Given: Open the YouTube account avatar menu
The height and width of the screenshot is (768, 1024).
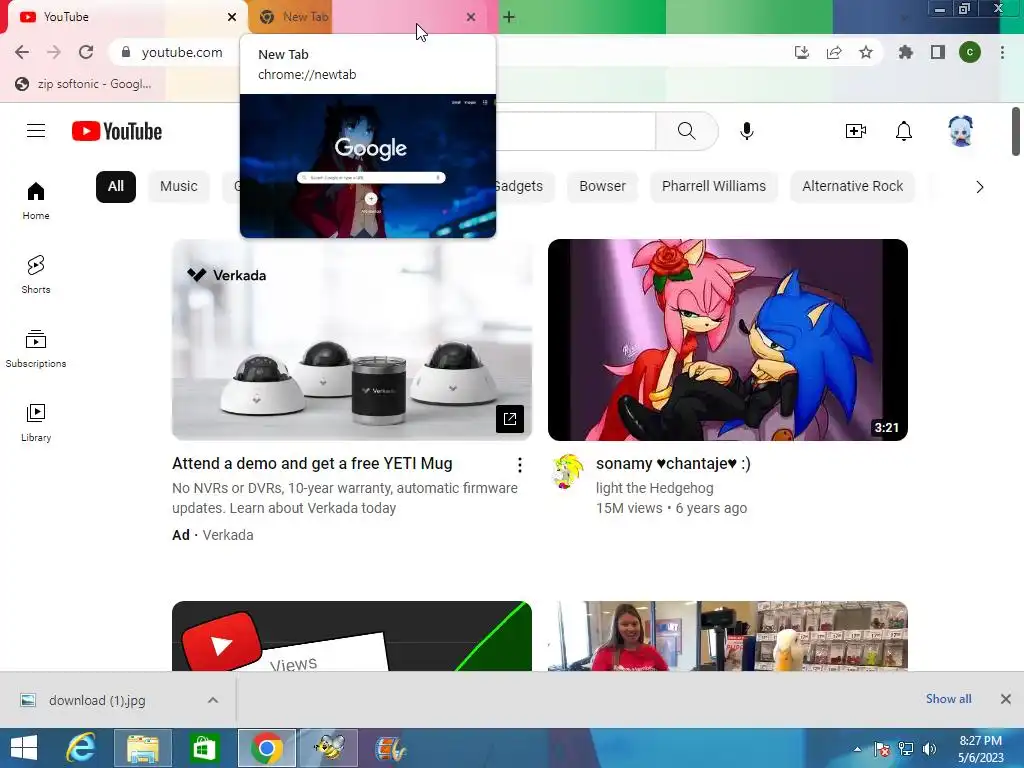Looking at the screenshot, I should point(961,131).
